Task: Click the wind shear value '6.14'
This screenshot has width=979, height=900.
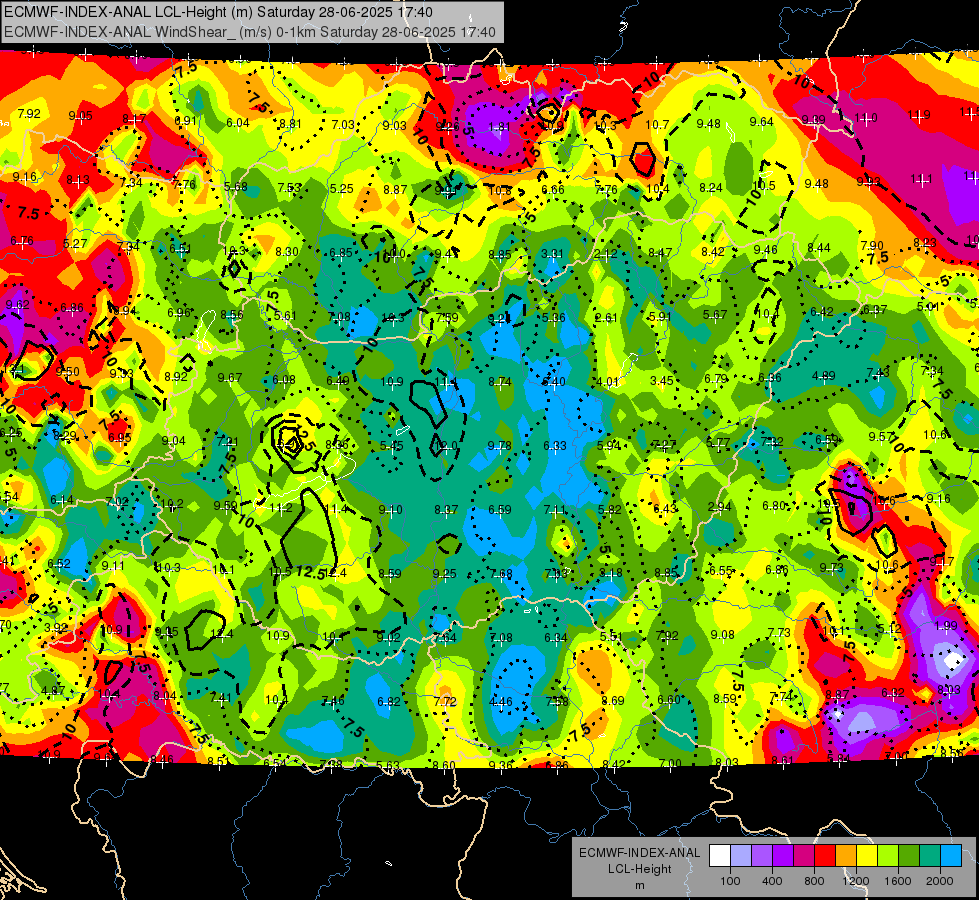Action: pos(62,500)
